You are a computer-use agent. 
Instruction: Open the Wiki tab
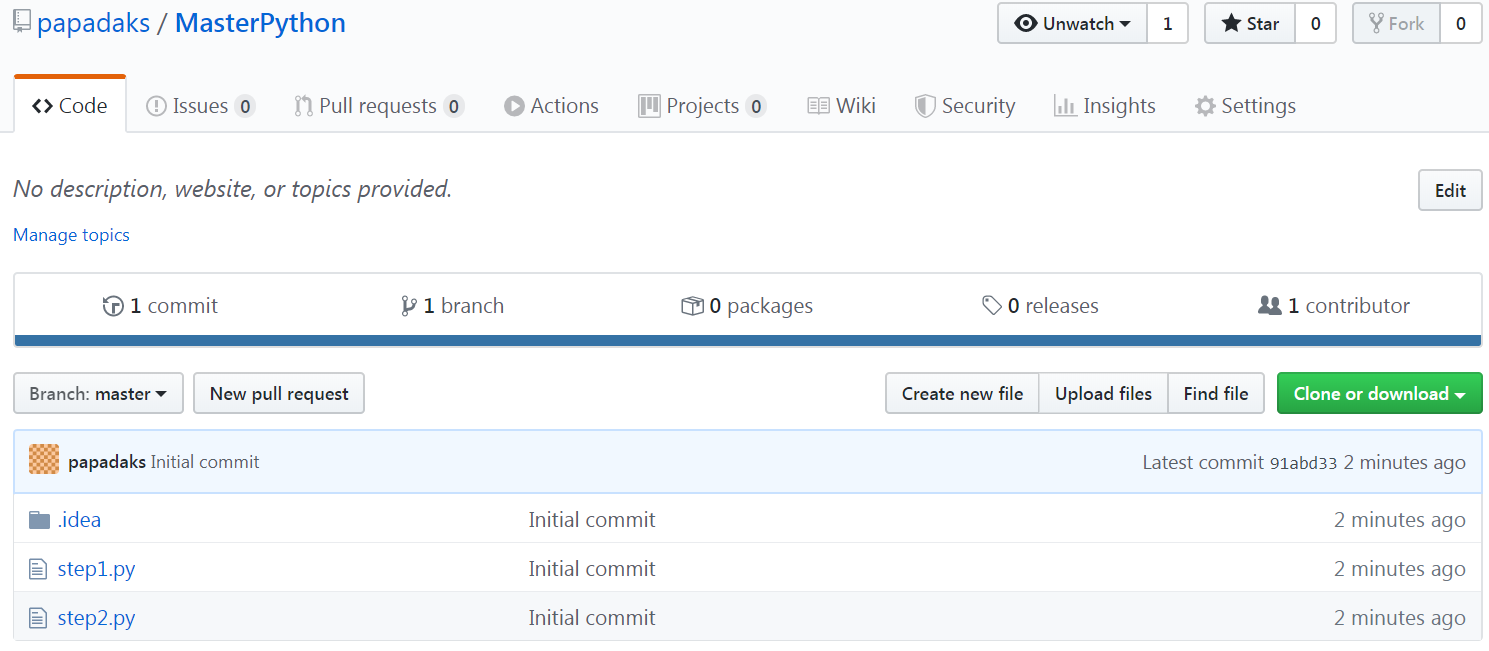[x=841, y=105]
